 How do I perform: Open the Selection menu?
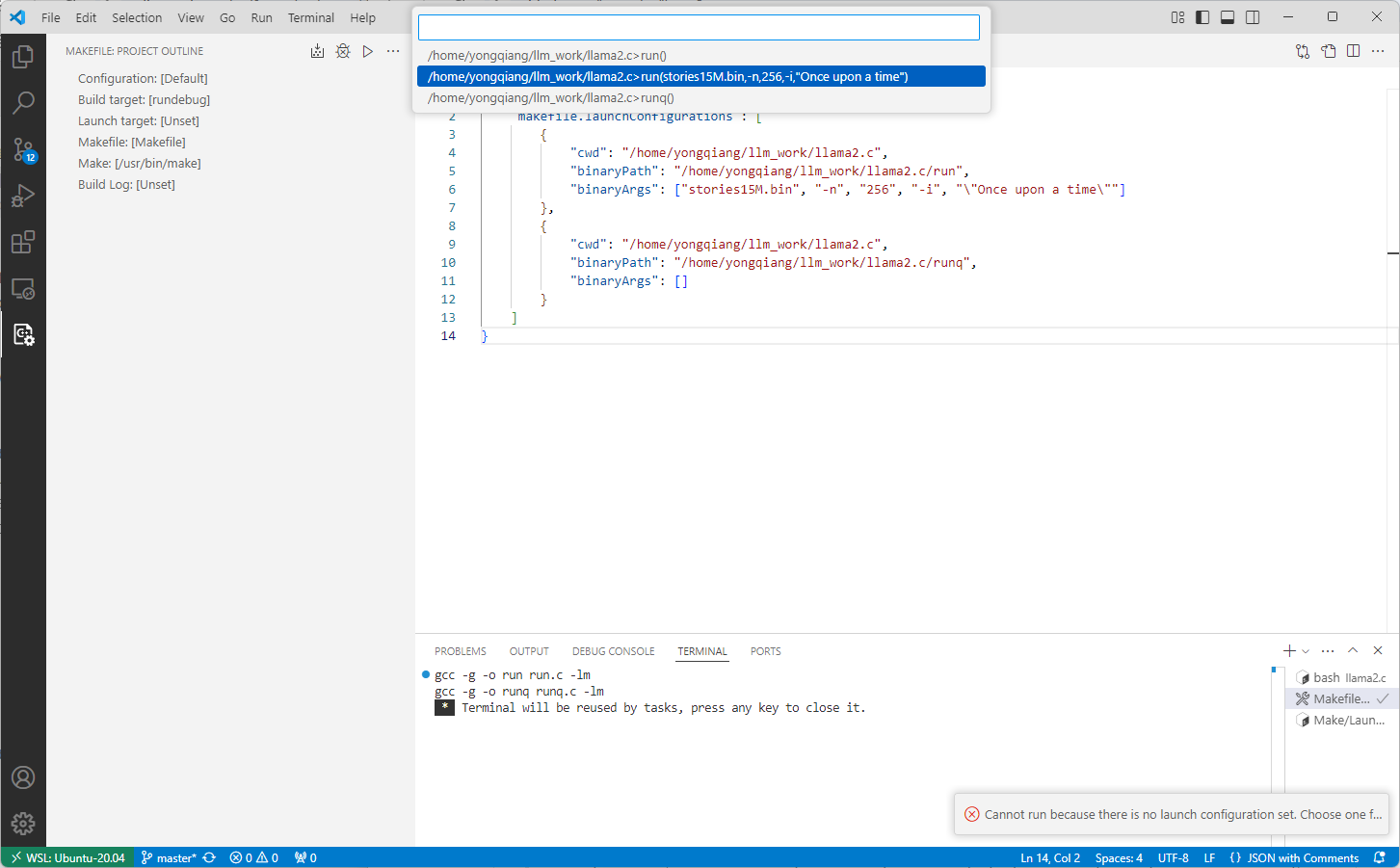pyautogui.click(x=137, y=17)
